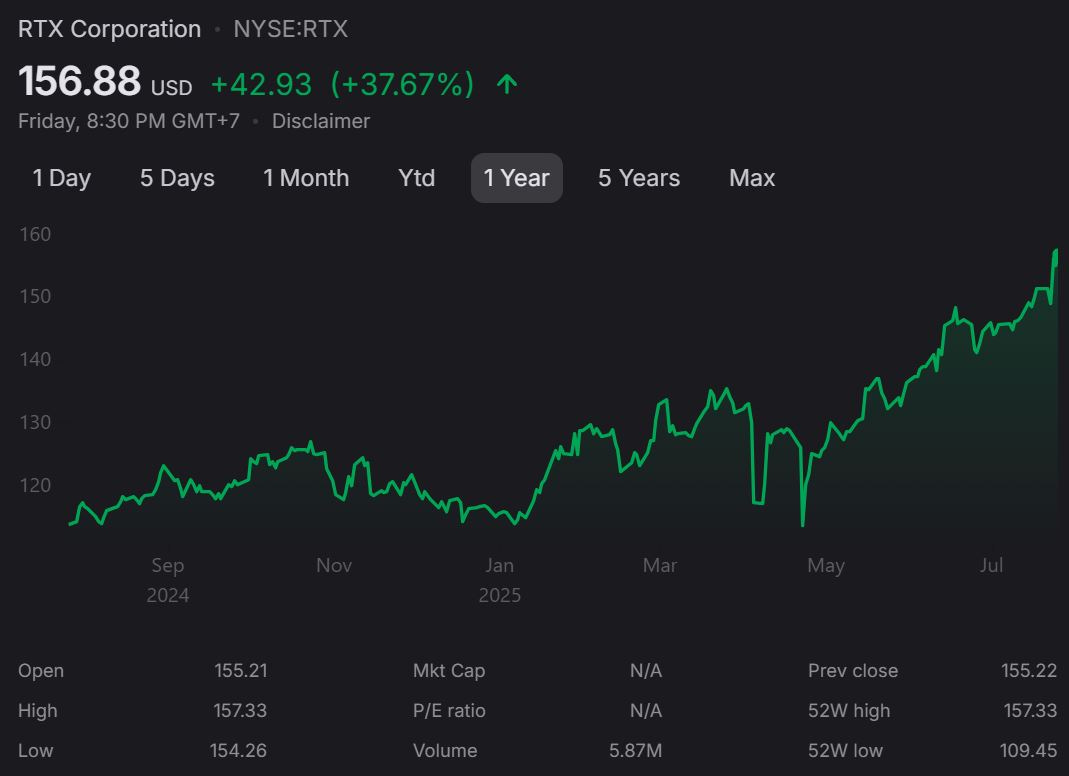Click the Sep 2024 axis label
Screen dimensions: 1069x776
[x=168, y=580]
